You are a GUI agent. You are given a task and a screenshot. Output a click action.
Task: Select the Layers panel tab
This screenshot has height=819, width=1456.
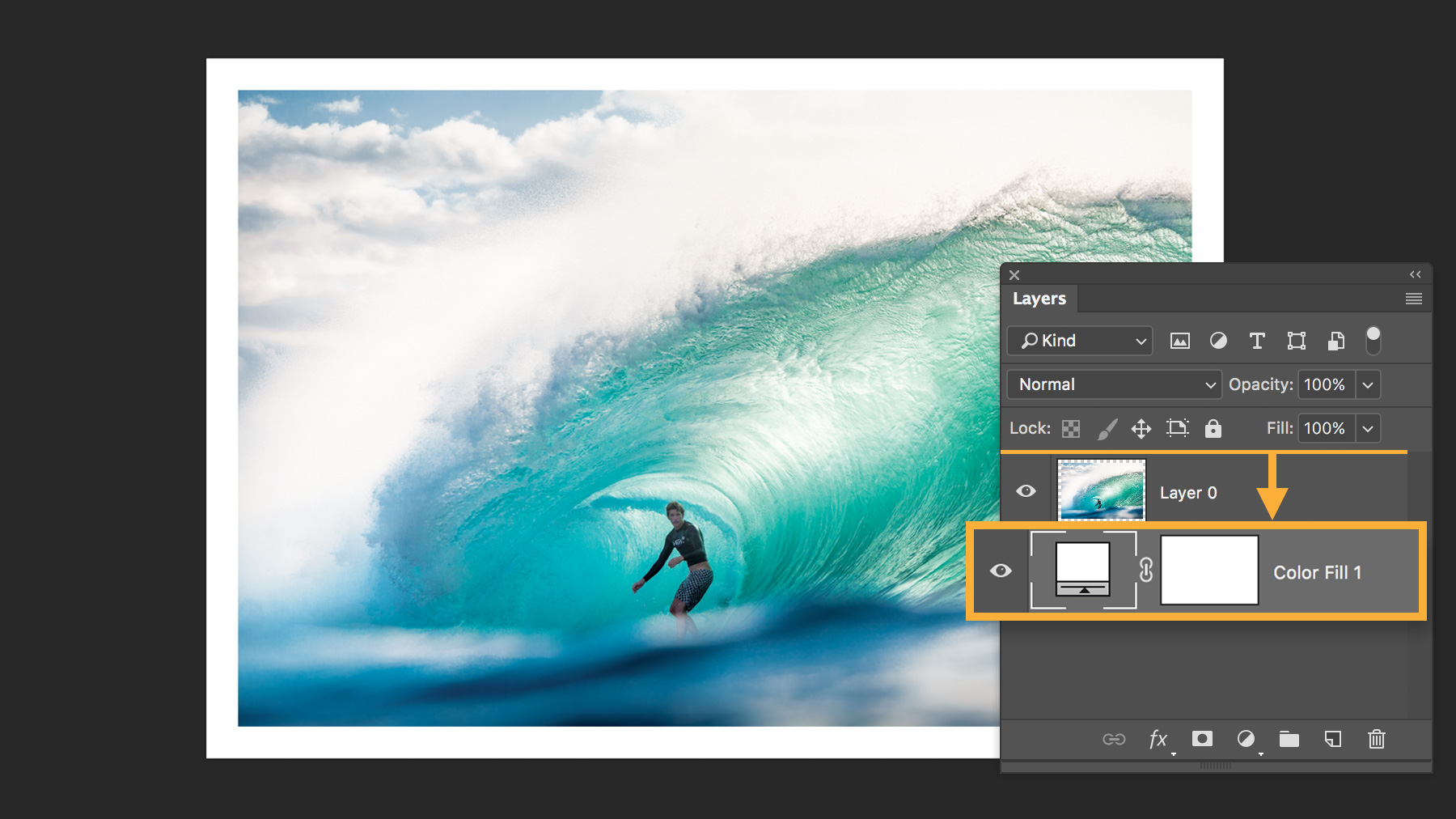[1039, 299]
